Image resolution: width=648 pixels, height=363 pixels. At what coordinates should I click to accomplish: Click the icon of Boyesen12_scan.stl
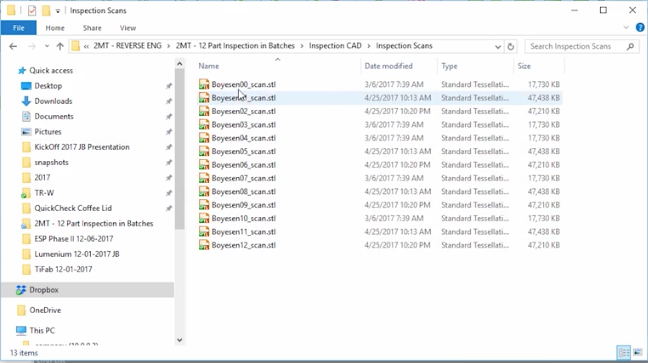point(204,245)
